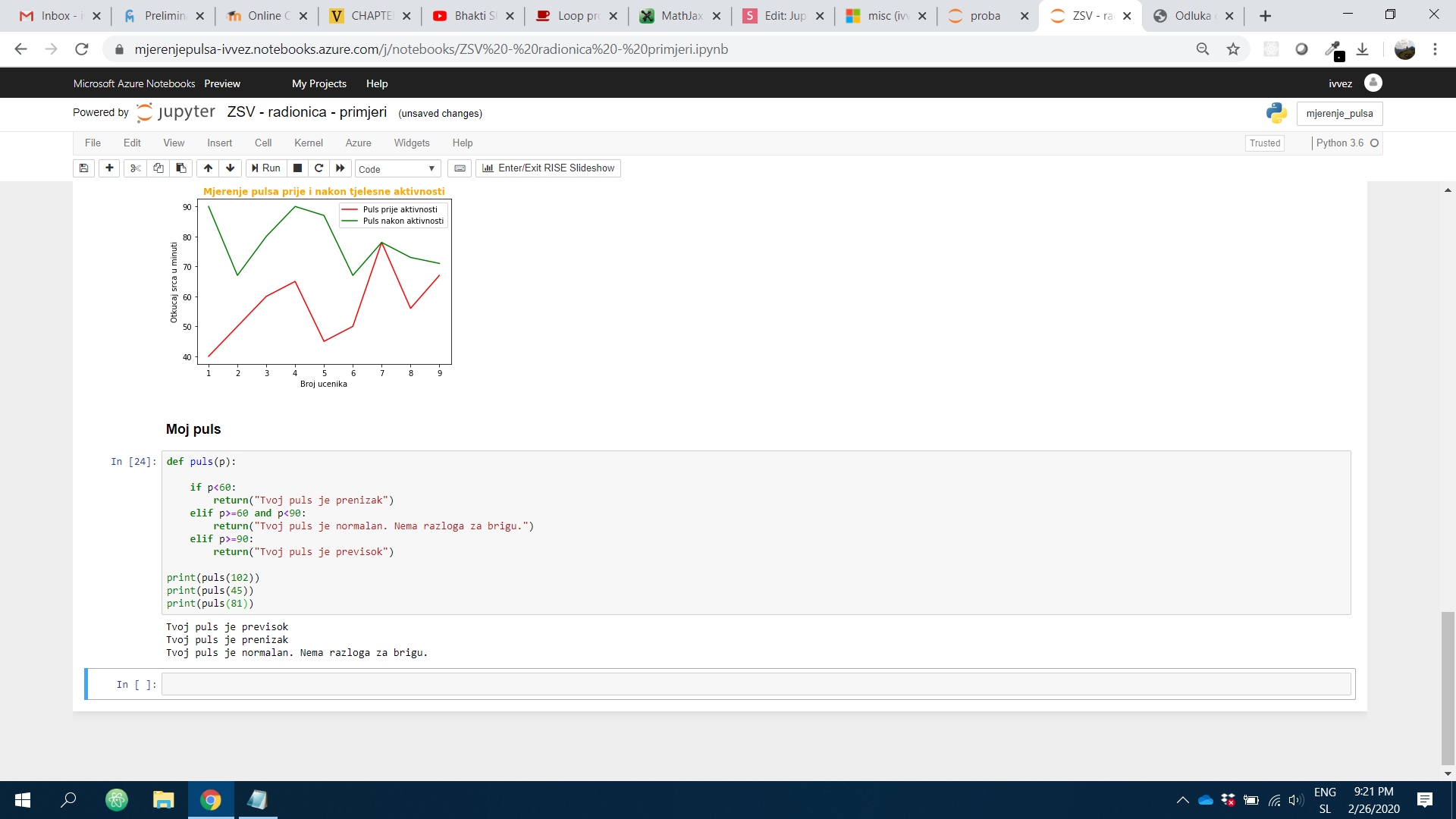
Task: Save notebook with floppy disk icon
Action: (84, 168)
